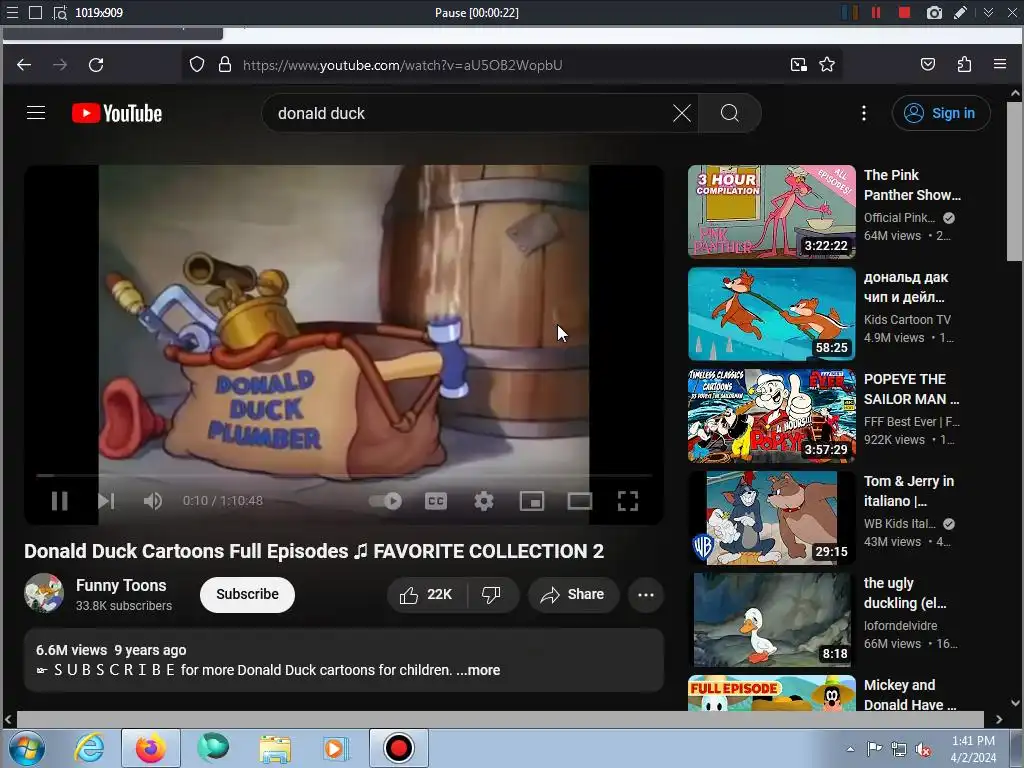
Task: Mute the video volume
Action: tap(153, 501)
